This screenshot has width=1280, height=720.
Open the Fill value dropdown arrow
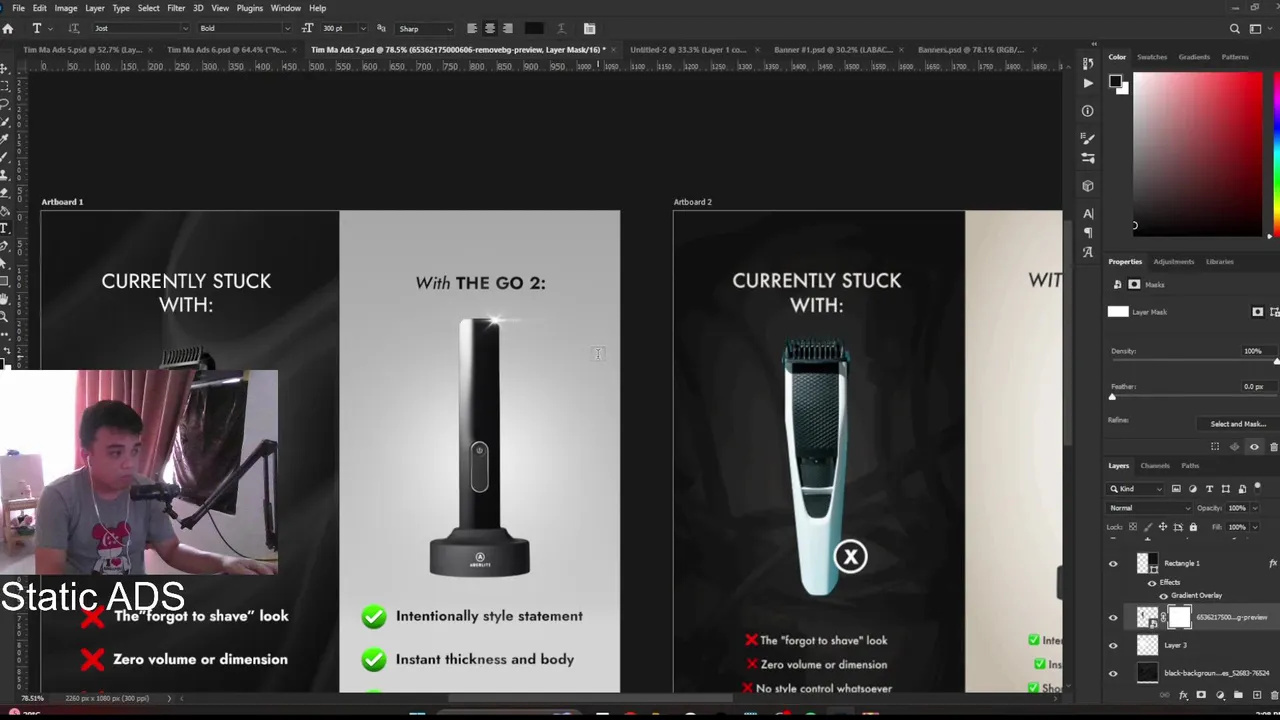pos(1257,527)
